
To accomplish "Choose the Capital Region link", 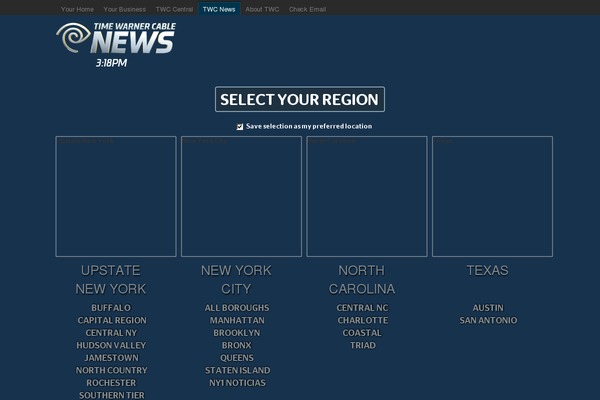I will point(112,320).
